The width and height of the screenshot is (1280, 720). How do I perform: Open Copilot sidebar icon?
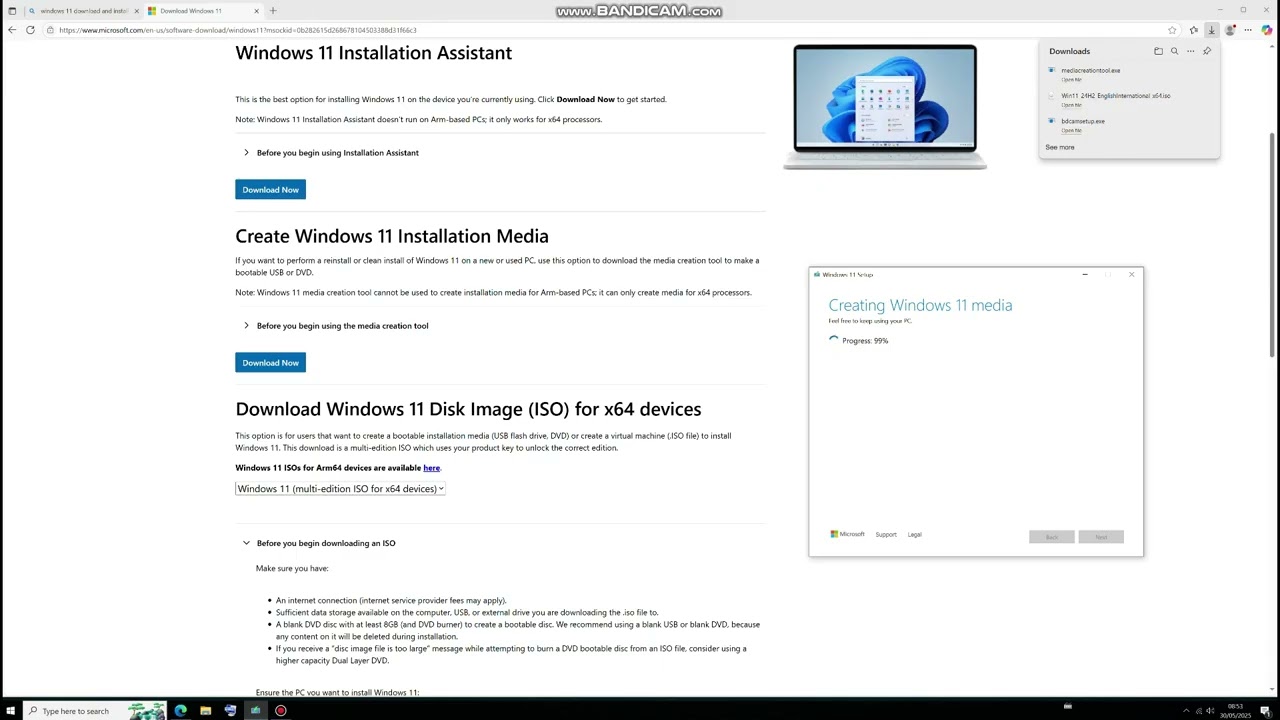tap(1267, 30)
